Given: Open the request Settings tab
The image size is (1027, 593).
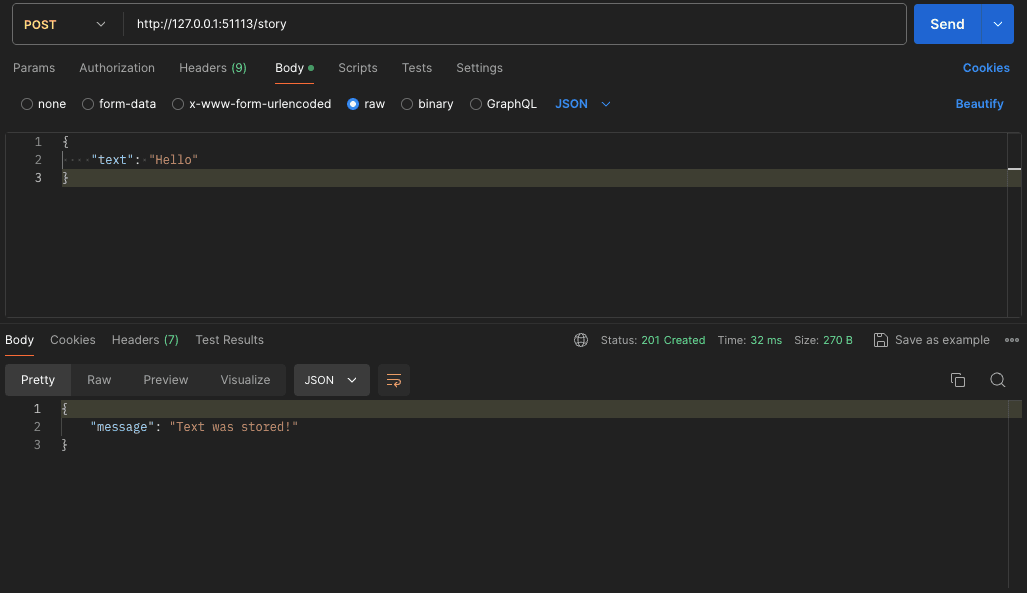Looking at the screenshot, I should tap(479, 68).
